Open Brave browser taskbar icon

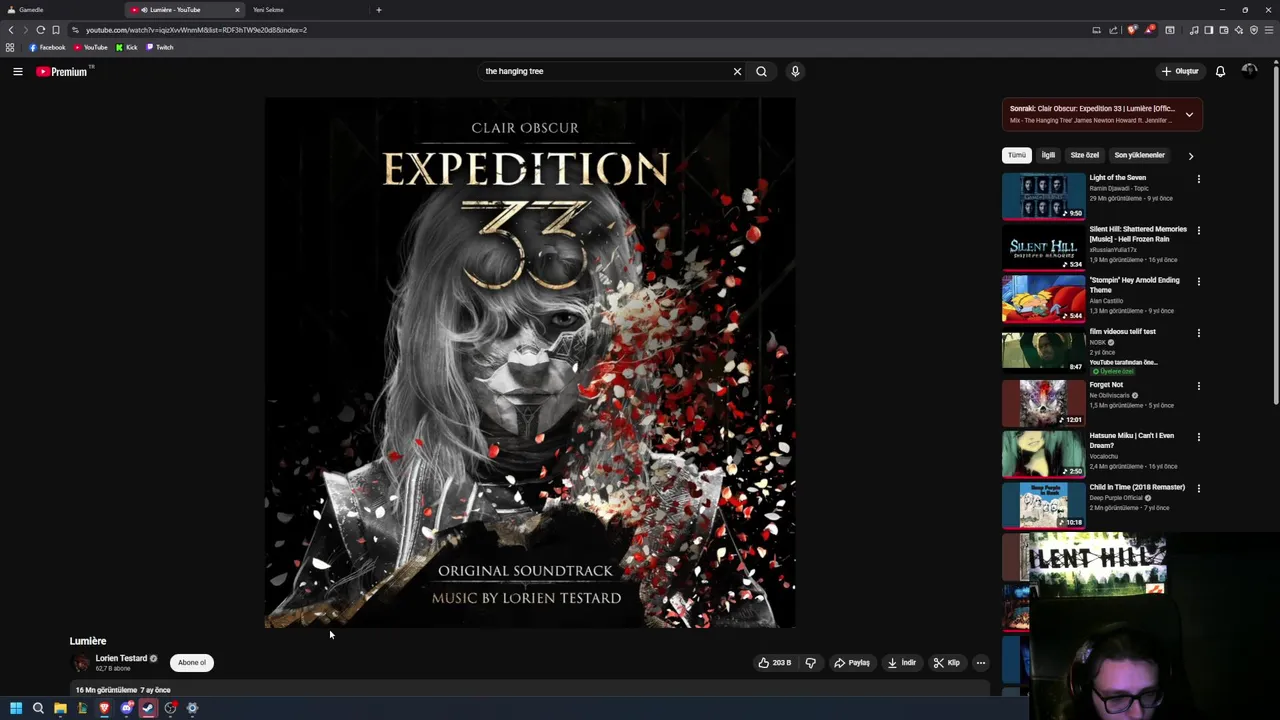[104, 708]
